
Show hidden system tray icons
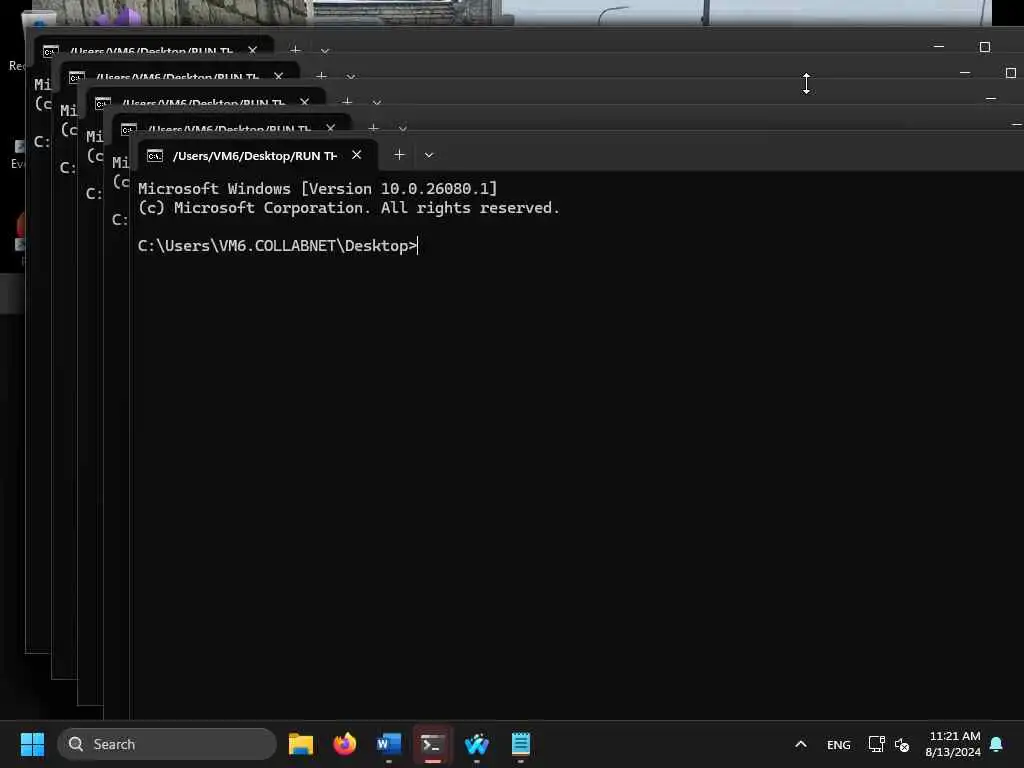pyautogui.click(x=801, y=744)
